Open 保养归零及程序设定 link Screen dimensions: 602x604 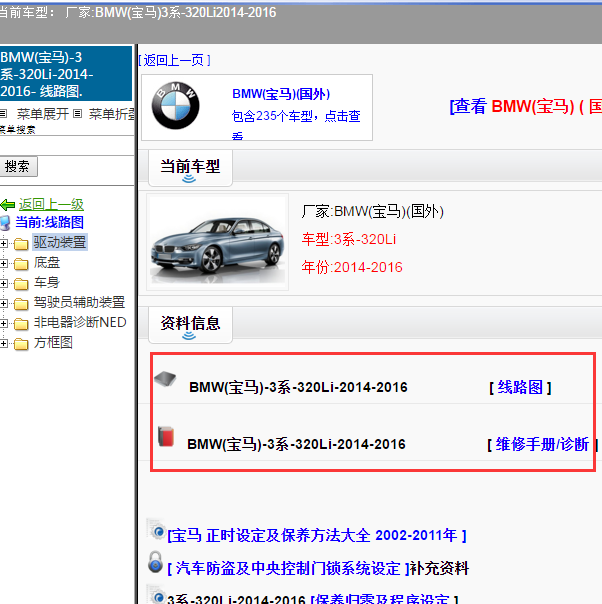384,599
